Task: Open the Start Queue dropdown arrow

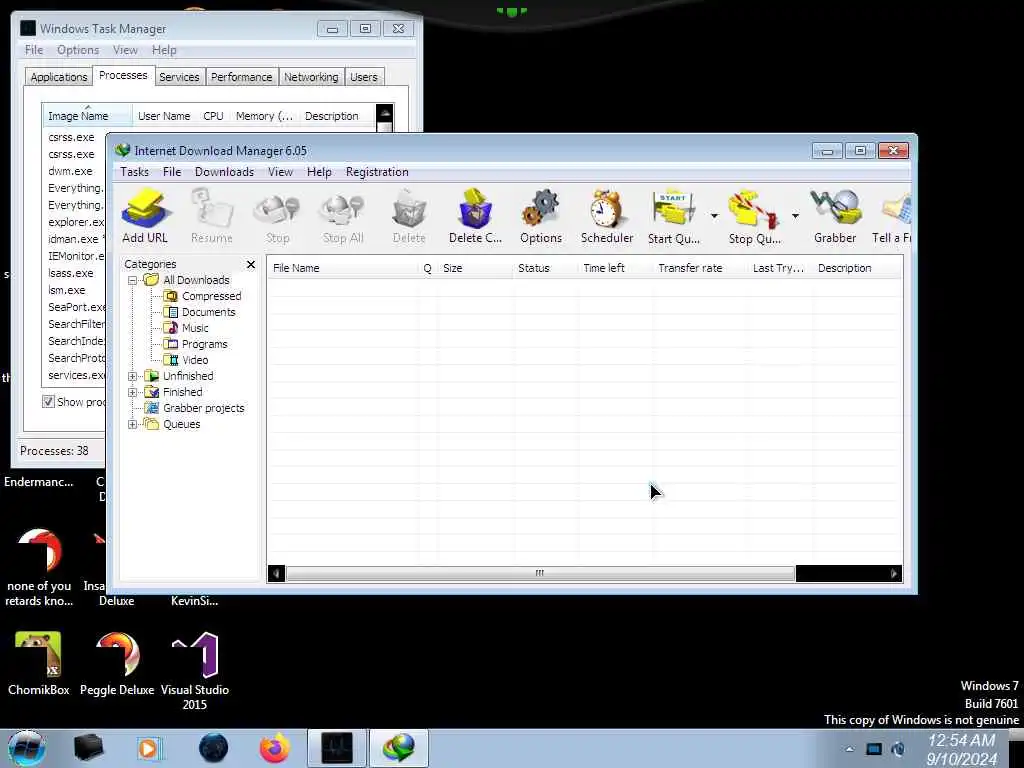Action: coord(714,216)
